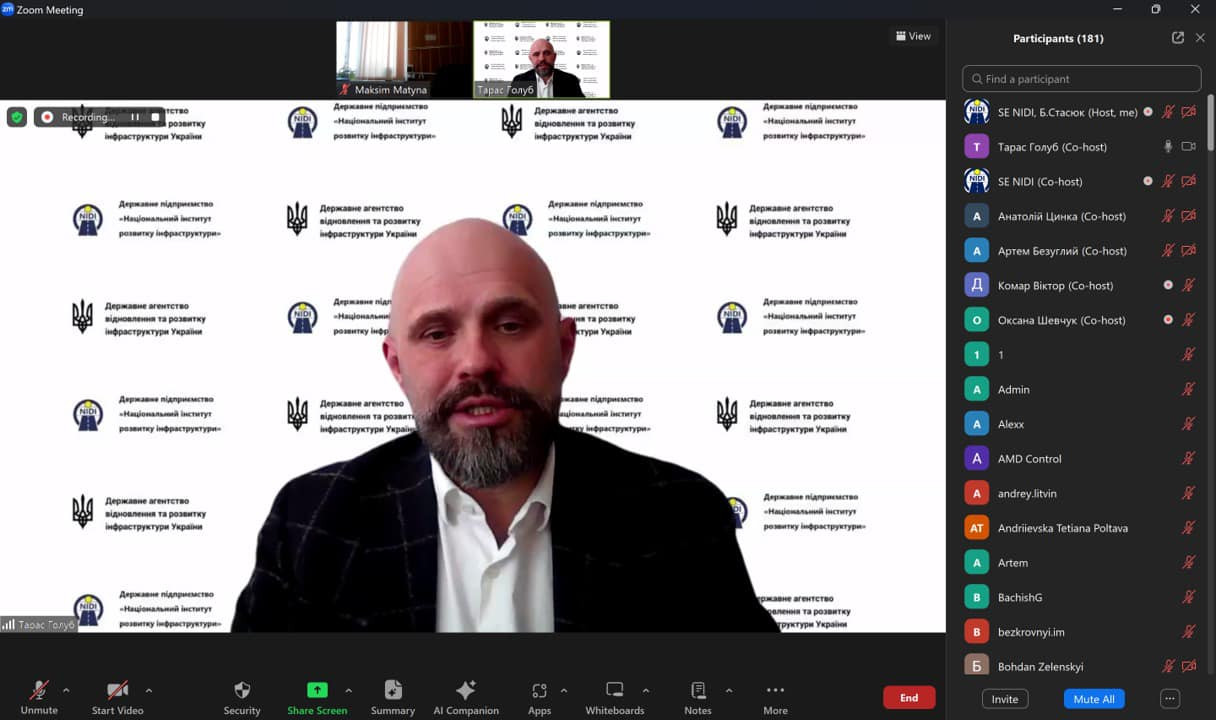Open the More menu in toolbar
Viewport: 1216px width, 720px height.
[775, 691]
